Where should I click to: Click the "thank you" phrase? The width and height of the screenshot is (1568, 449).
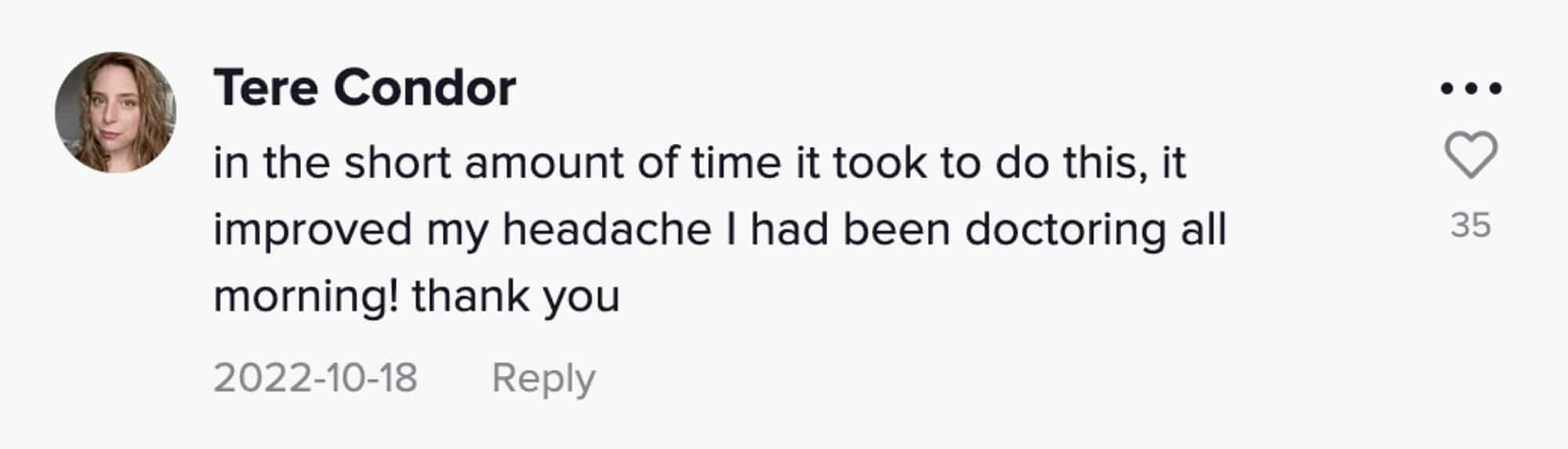pyautogui.click(x=515, y=296)
